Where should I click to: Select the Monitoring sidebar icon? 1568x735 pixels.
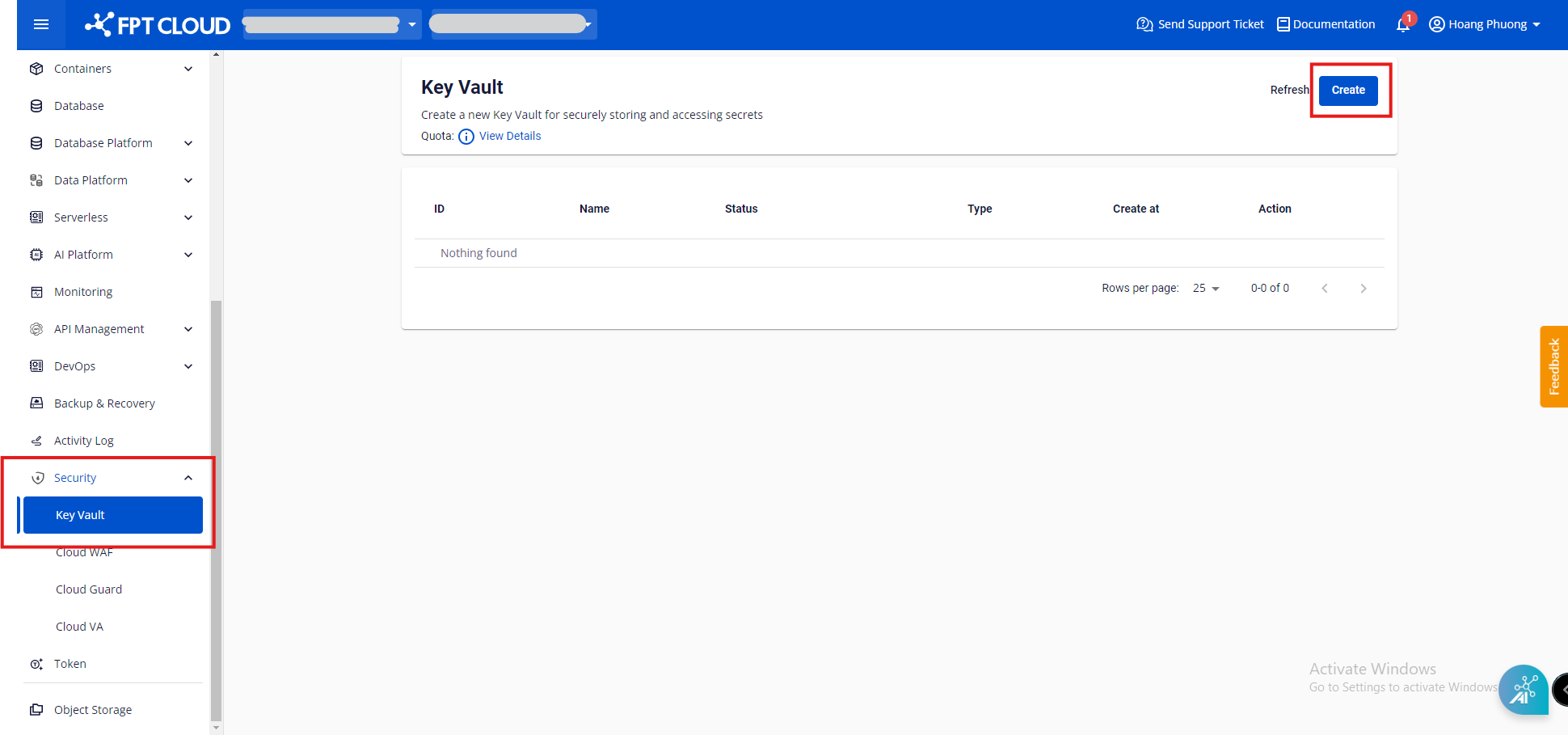click(36, 291)
